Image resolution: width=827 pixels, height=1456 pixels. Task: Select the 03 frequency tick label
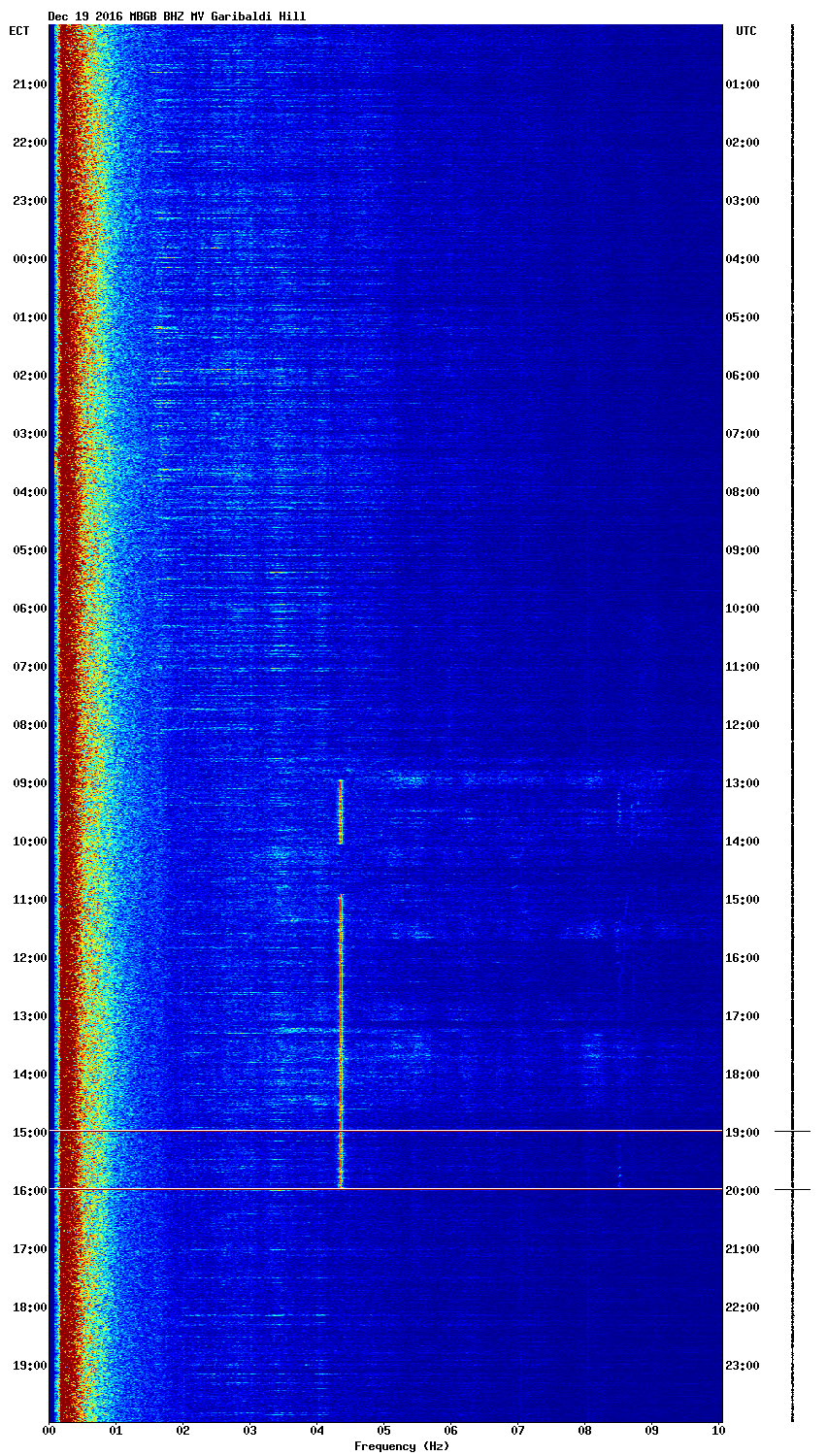[250, 1431]
